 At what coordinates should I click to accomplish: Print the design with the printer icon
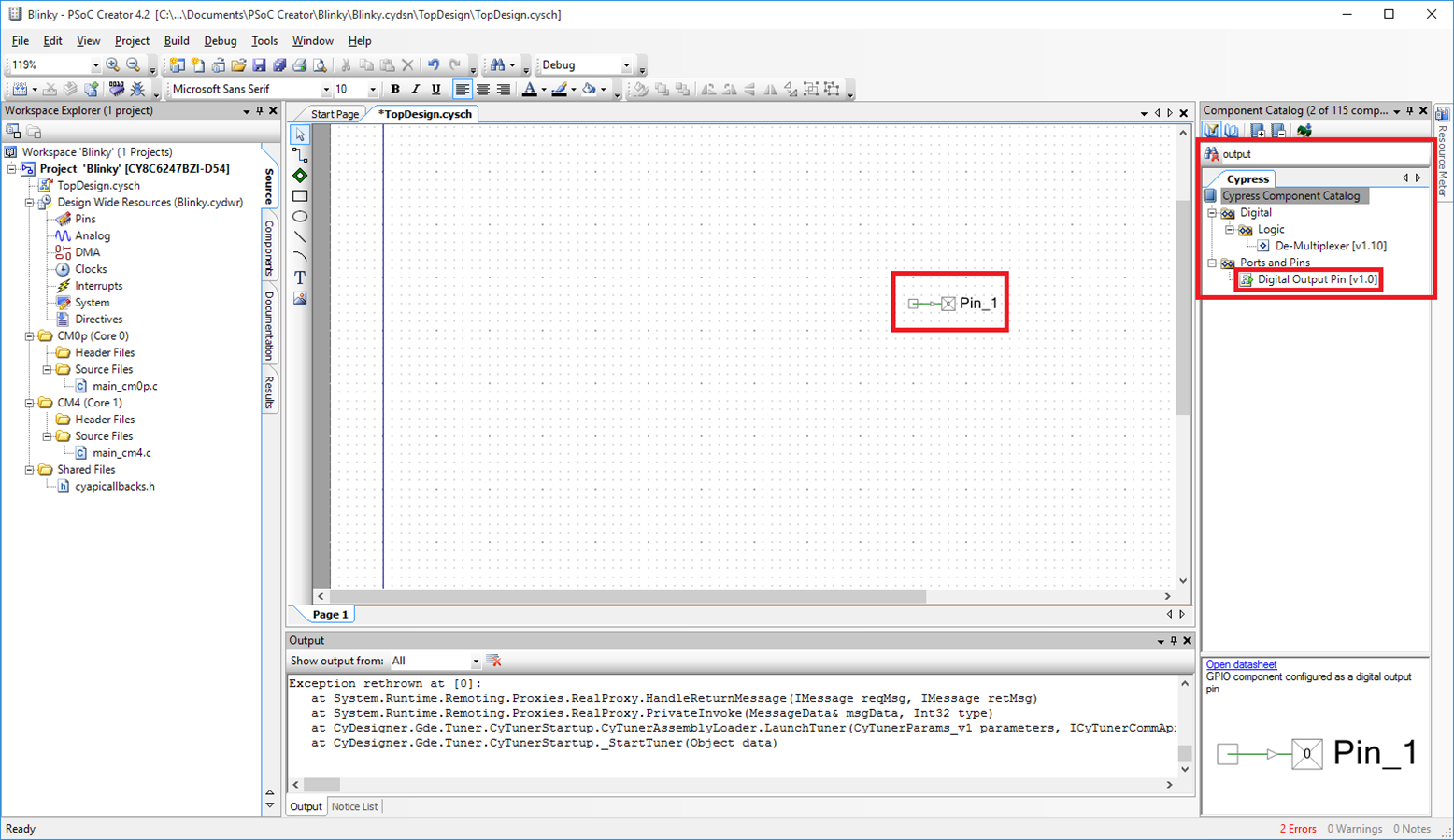(299, 65)
